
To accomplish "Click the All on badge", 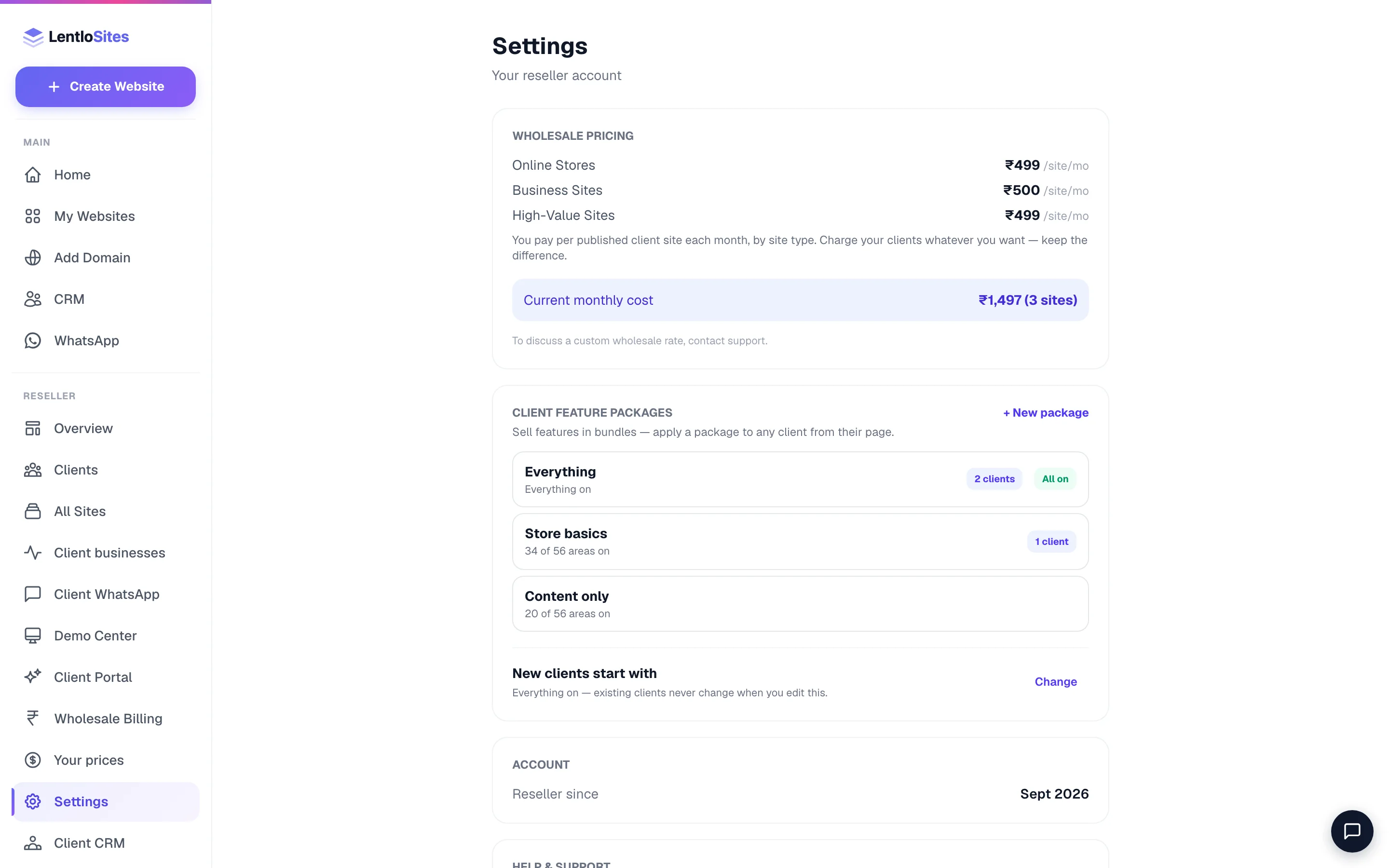I will tap(1055, 479).
